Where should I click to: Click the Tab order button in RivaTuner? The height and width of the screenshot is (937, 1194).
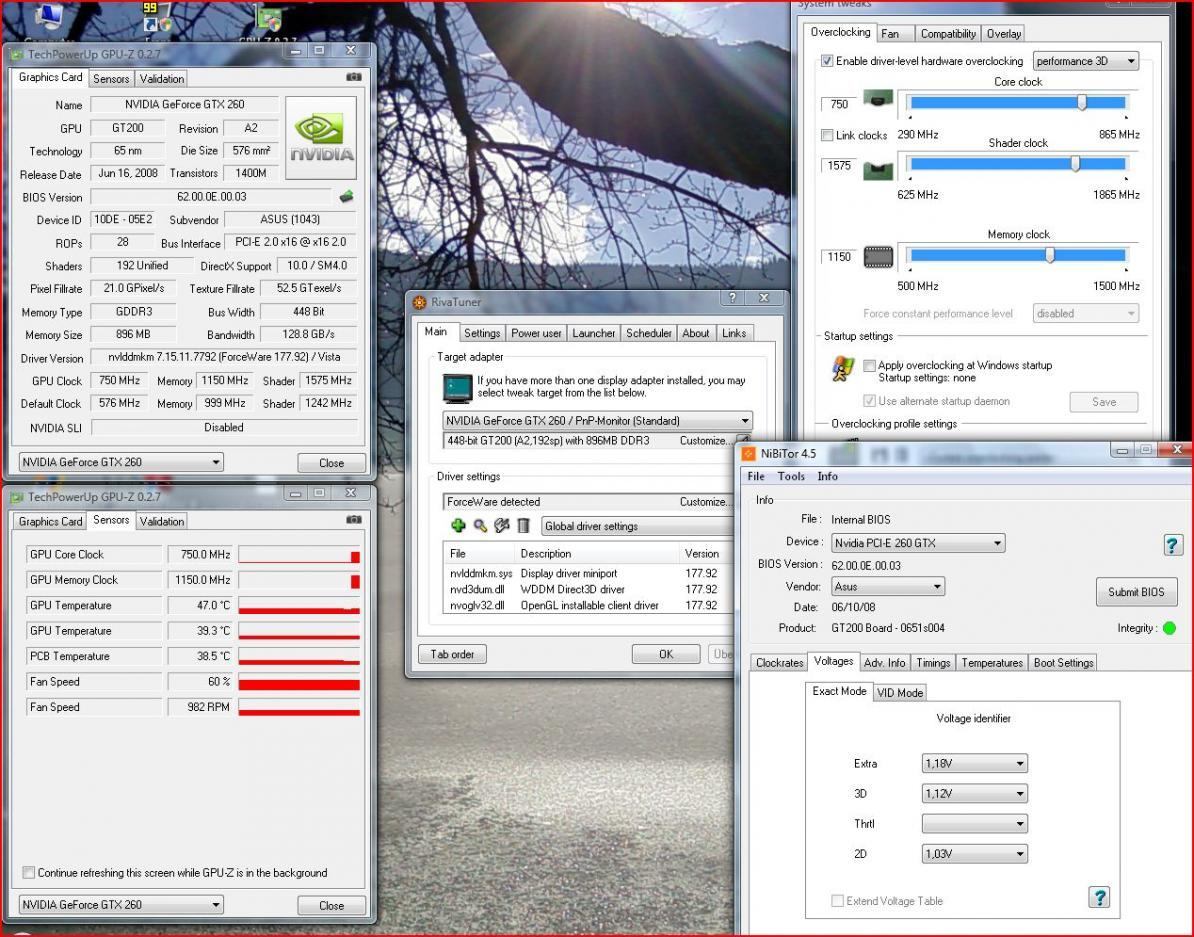[x=452, y=654]
